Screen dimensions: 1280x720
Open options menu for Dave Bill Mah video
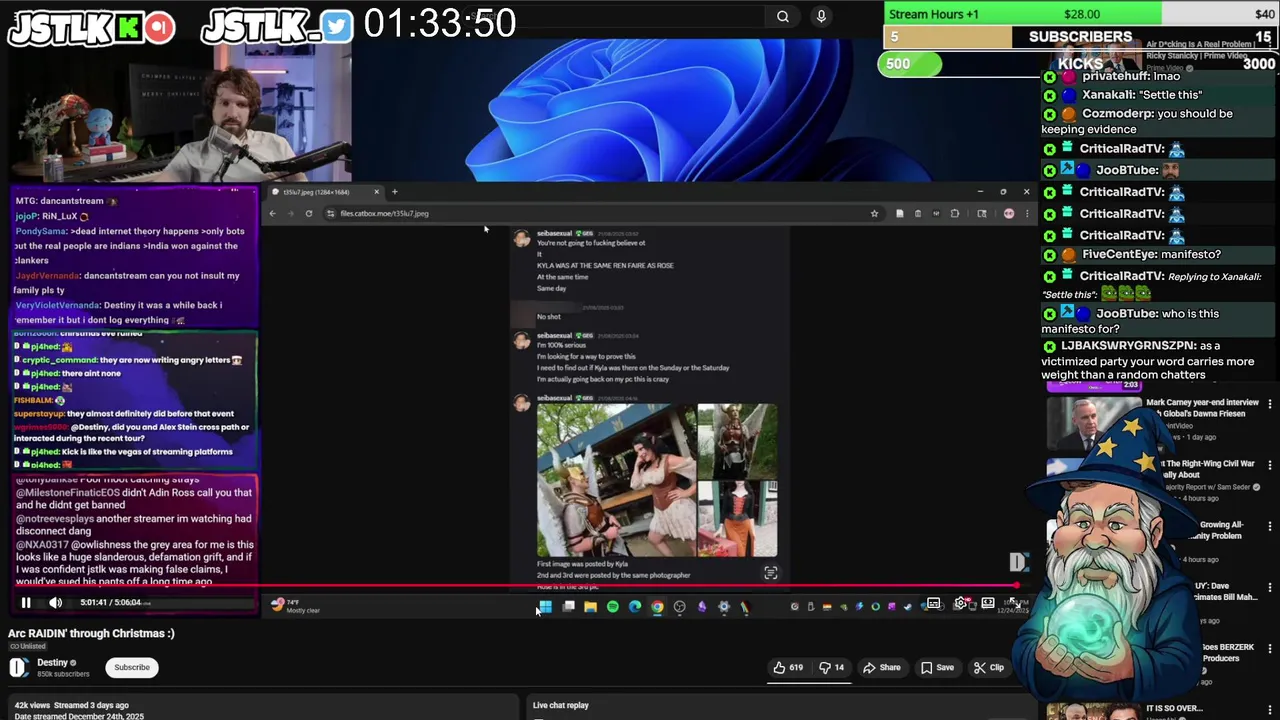click(1270, 588)
